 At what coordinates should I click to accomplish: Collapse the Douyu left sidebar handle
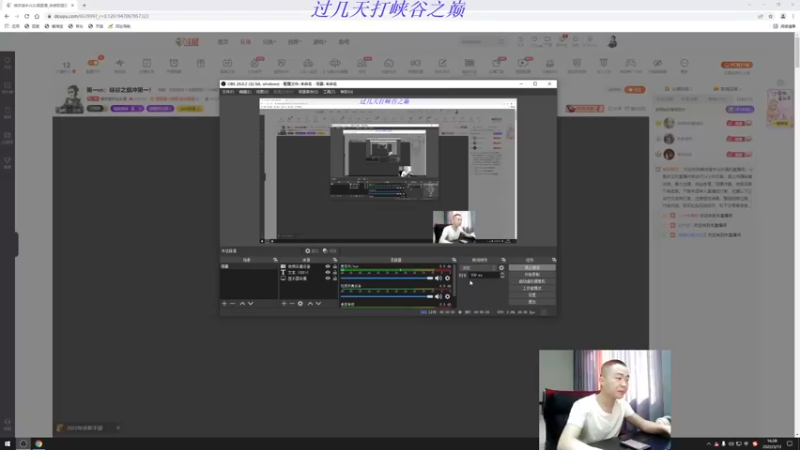17,244
